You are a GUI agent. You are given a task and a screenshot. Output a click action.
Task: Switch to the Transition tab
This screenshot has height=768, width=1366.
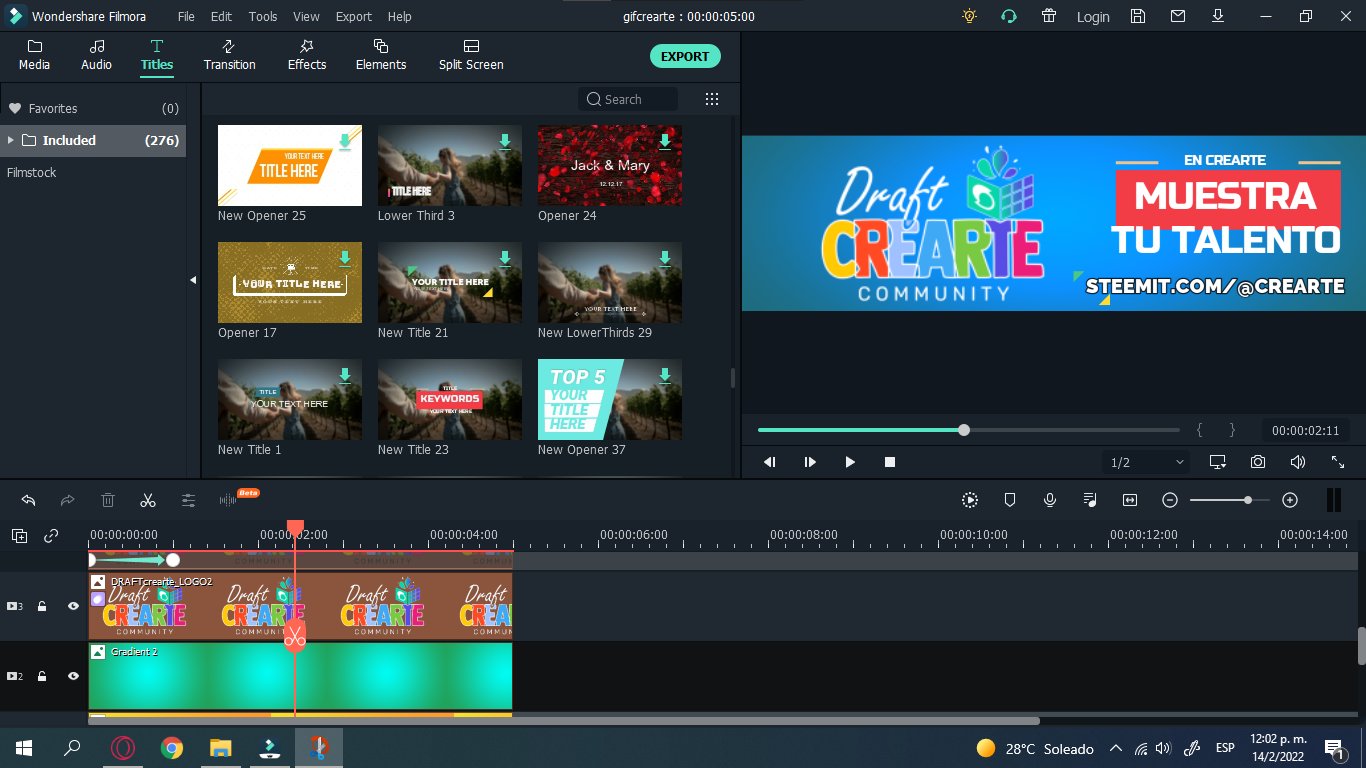pyautogui.click(x=229, y=56)
